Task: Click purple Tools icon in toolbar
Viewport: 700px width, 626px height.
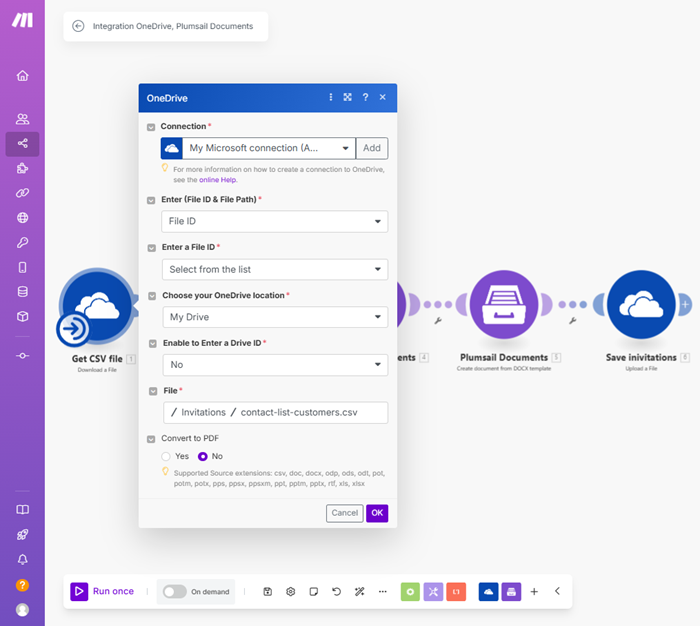Action: (x=433, y=592)
